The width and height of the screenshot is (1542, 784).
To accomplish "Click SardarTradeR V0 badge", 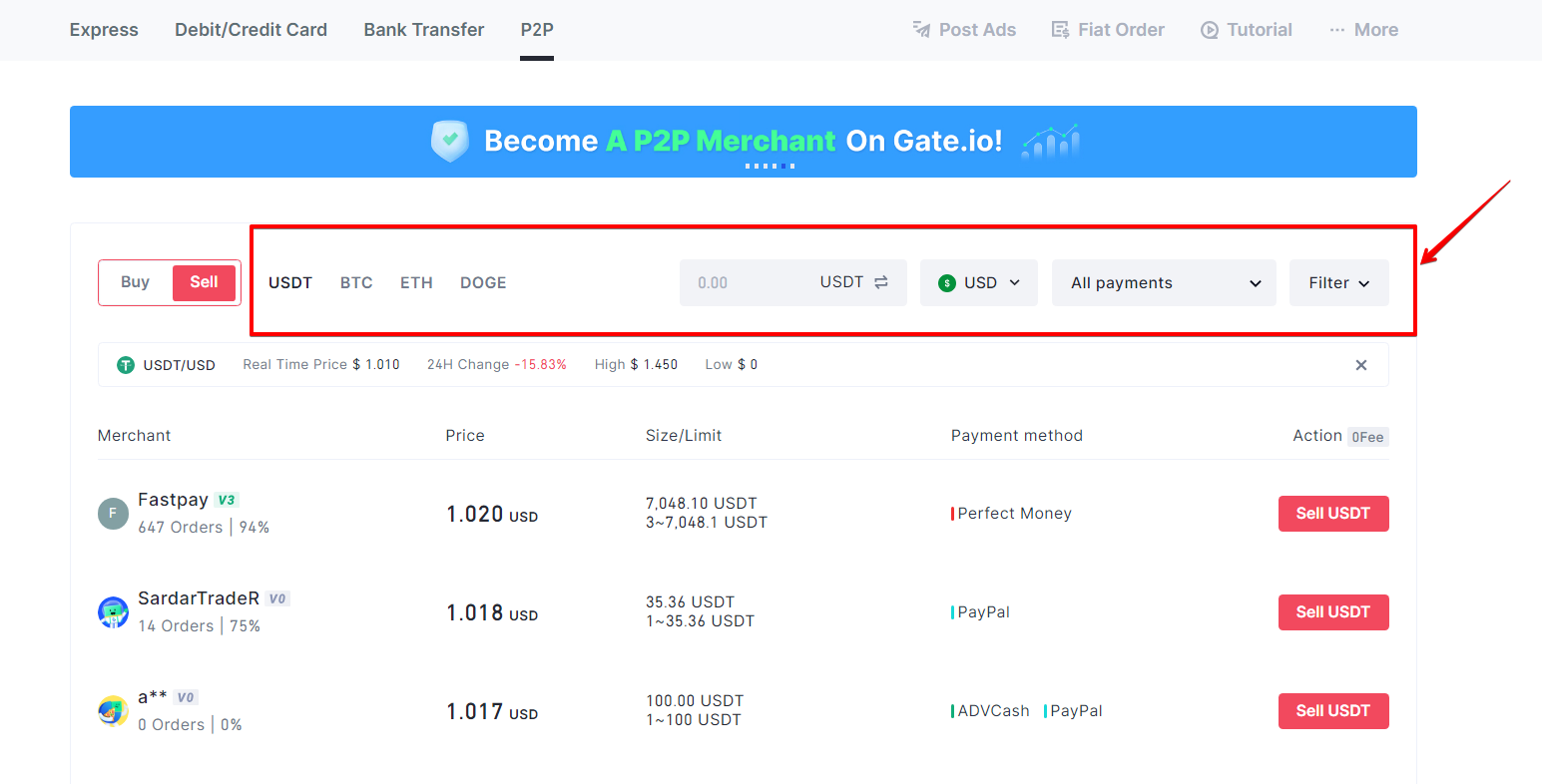I will 277,599.
